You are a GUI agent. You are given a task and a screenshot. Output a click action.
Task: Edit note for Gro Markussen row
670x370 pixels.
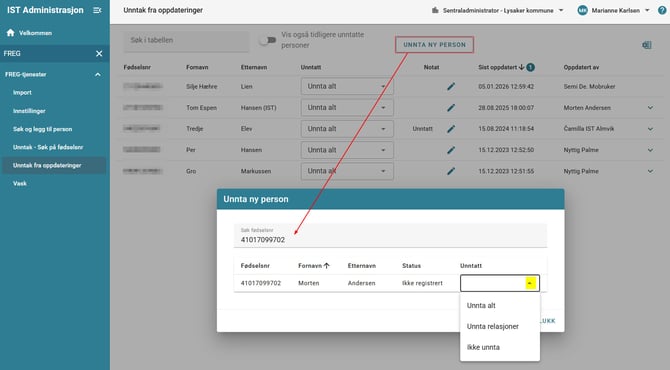tap(451, 171)
